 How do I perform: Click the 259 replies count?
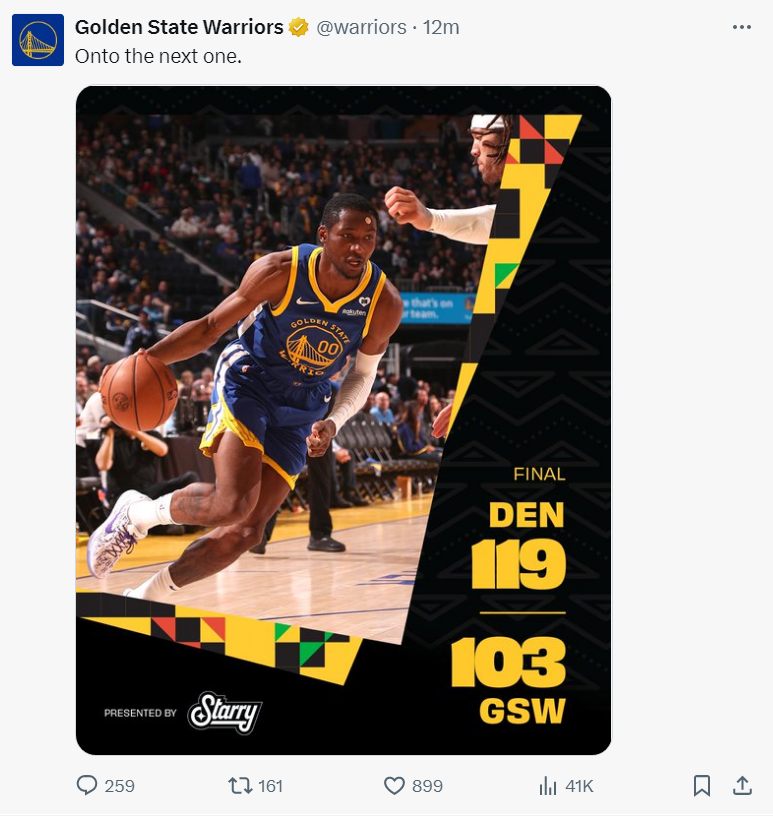(120, 786)
